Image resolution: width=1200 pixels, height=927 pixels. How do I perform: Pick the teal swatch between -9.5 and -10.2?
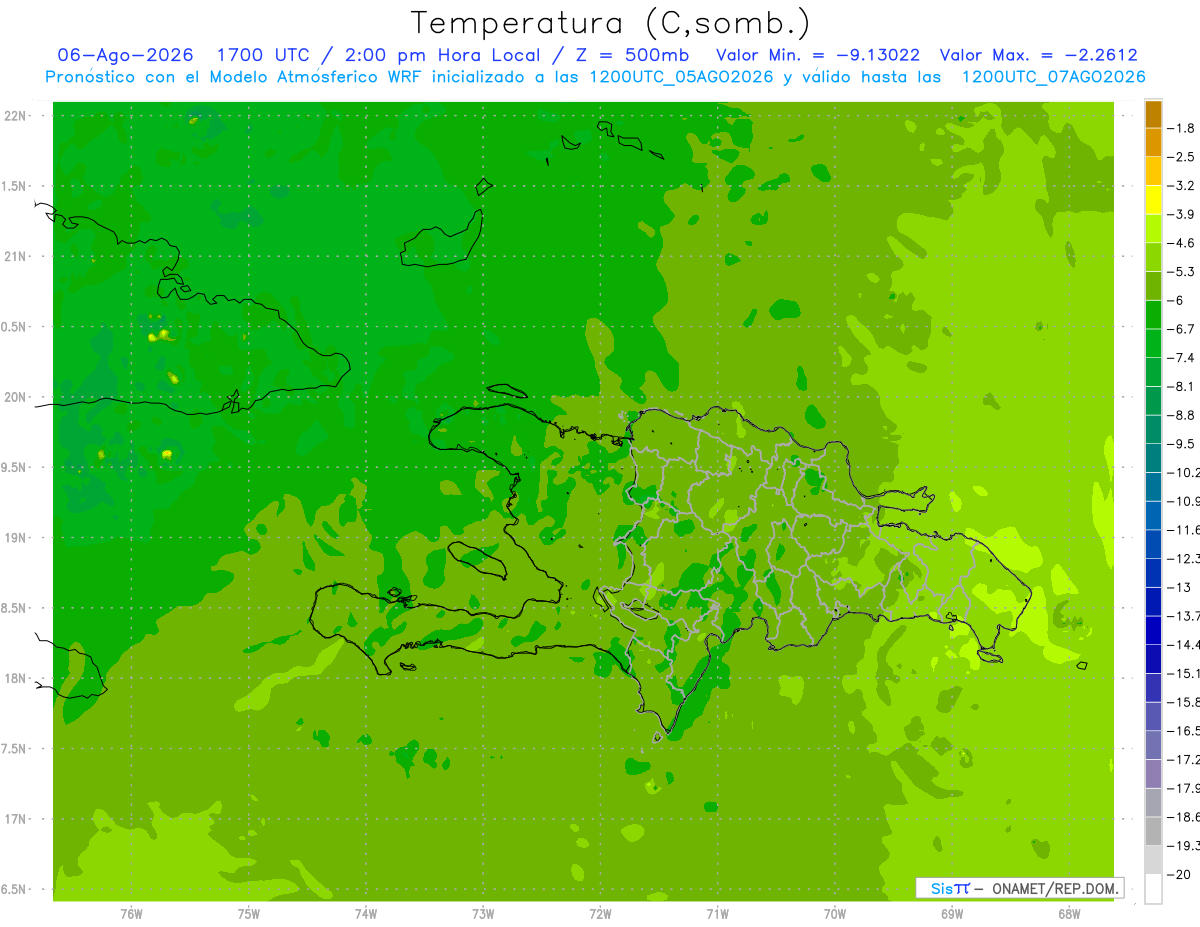1153,458
